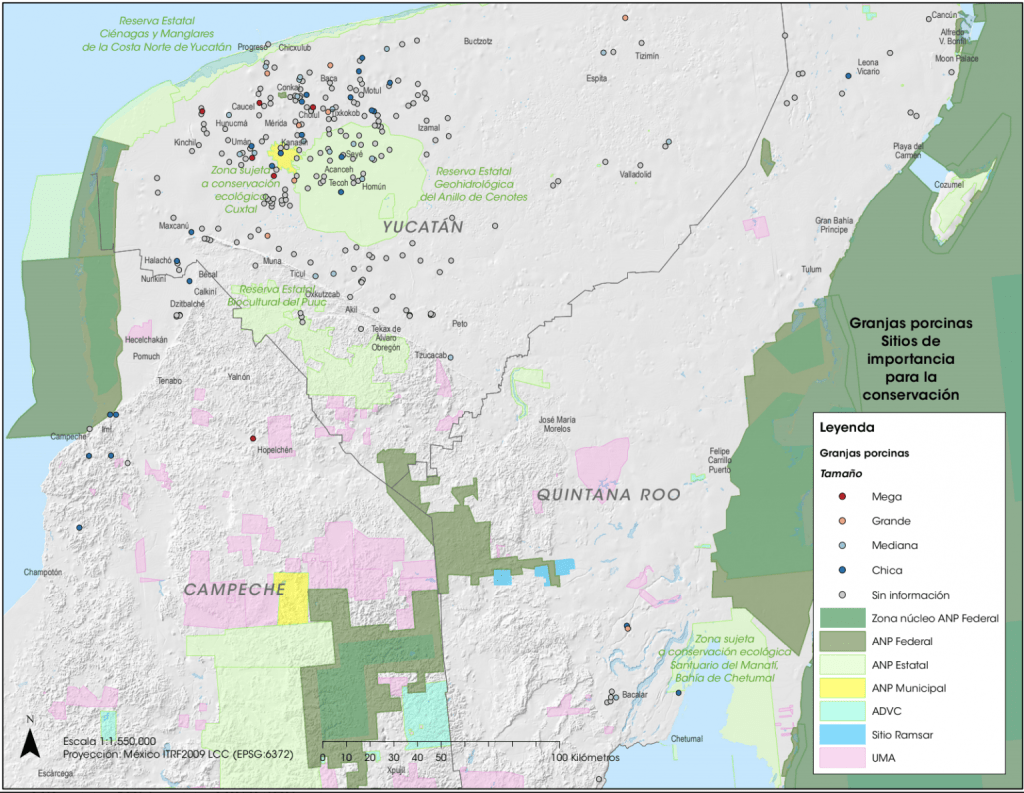Click the YUCATÁN state label
The height and width of the screenshot is (793, 1024).
(x=423, y=228)
